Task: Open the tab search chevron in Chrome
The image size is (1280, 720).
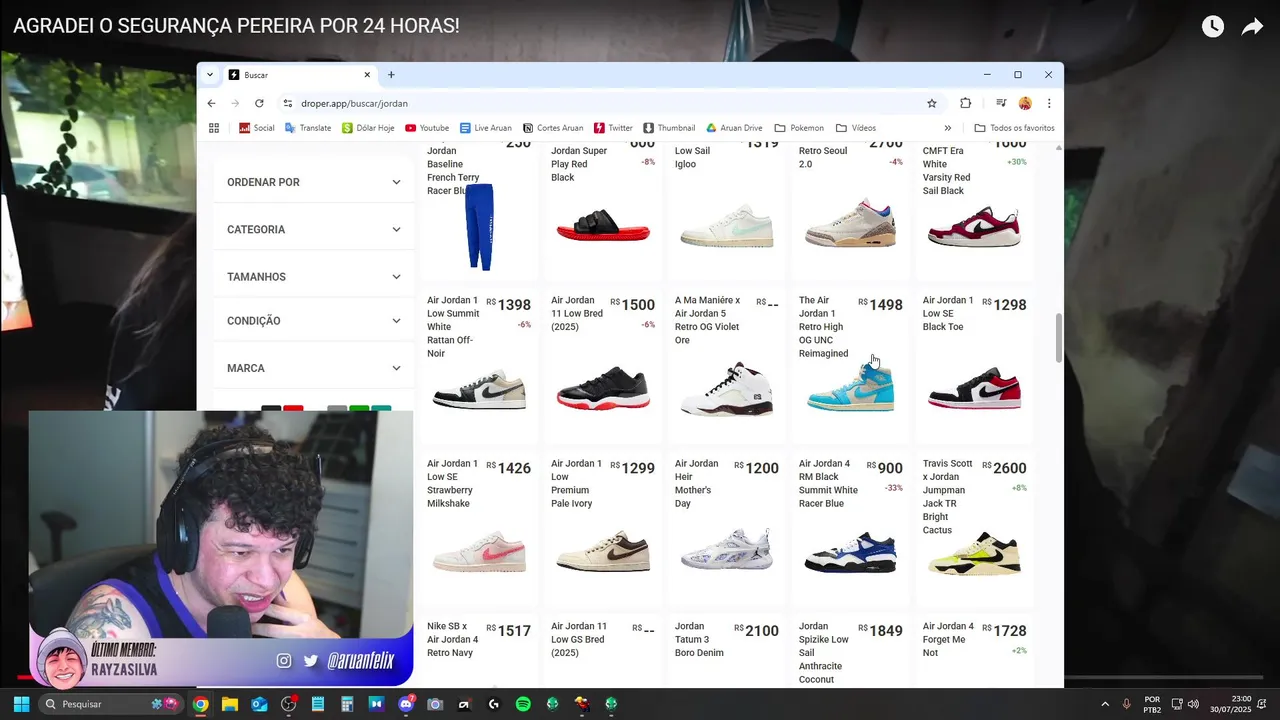Action: click(x=210, y=75)
